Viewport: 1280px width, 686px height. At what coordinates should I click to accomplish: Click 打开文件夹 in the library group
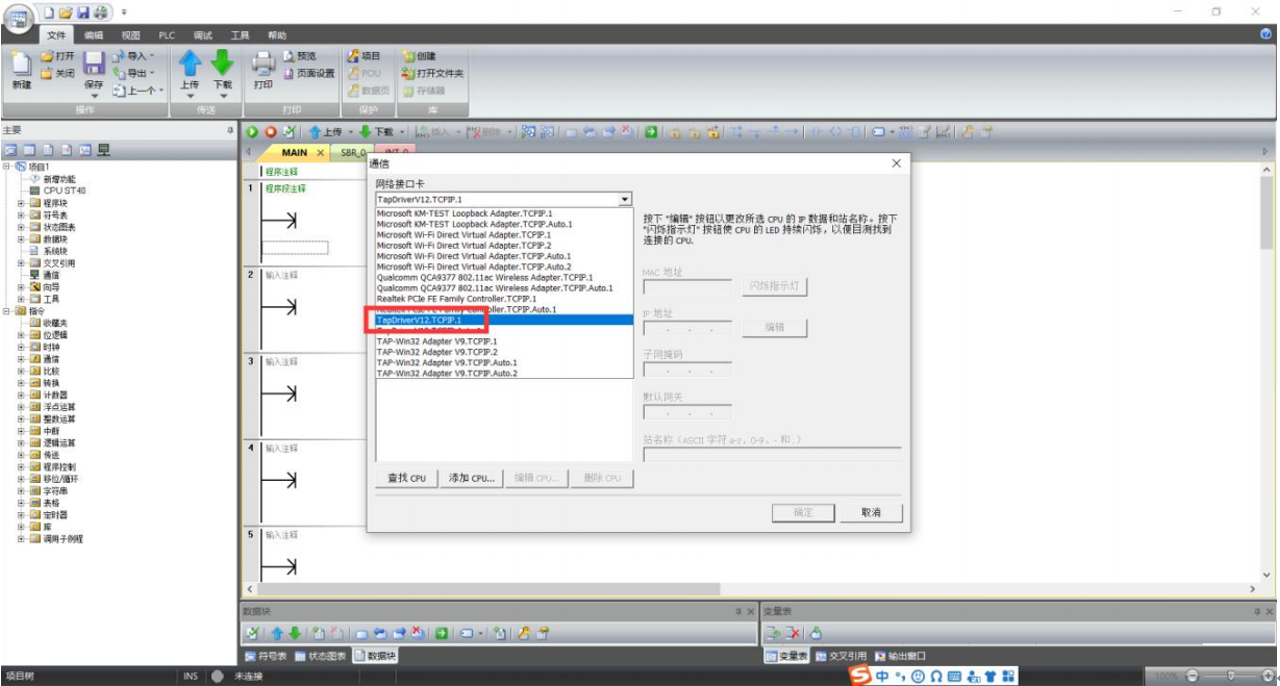click(433, 73)
